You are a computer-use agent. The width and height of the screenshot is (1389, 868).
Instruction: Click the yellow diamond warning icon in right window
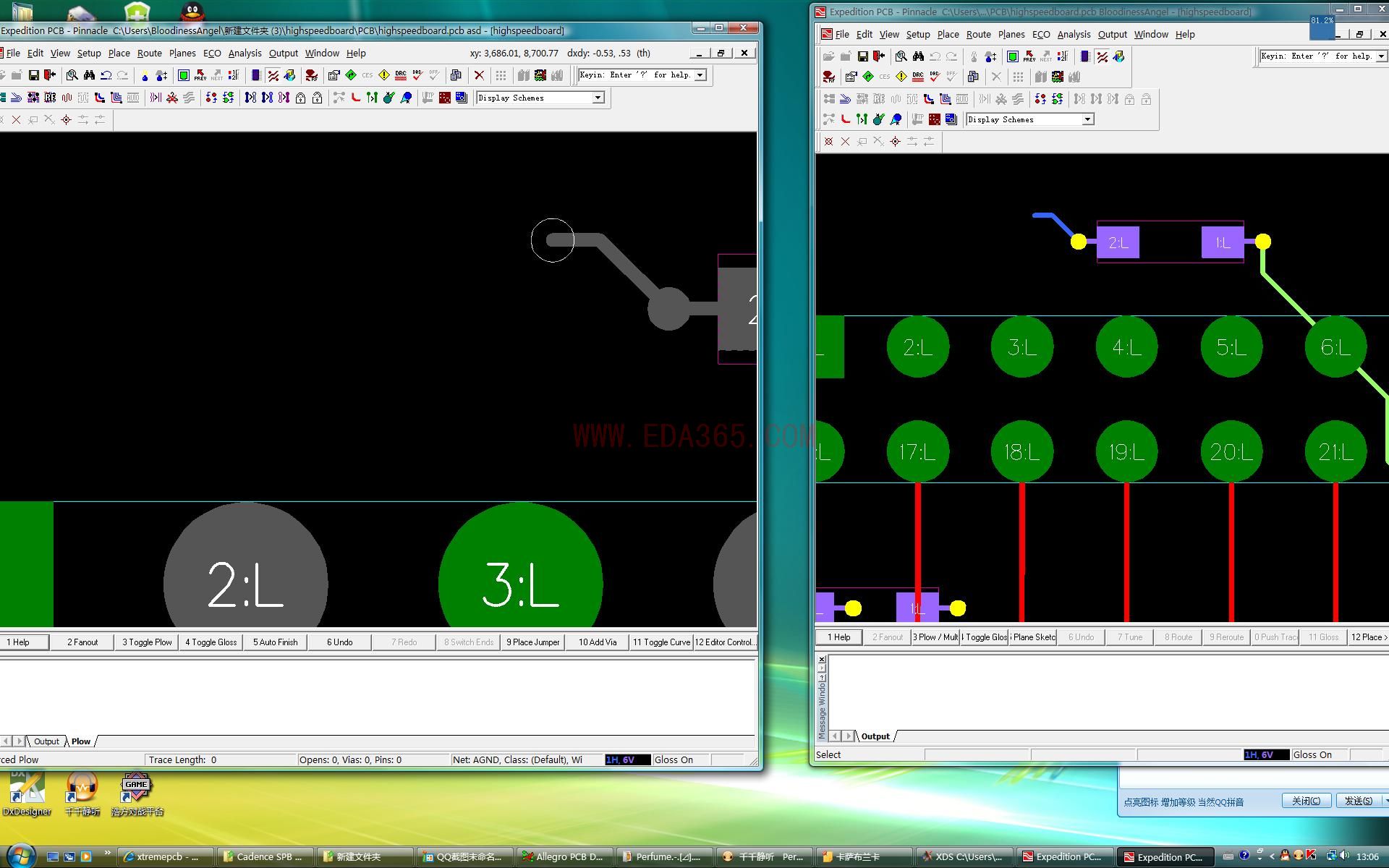tap(901, 77)
